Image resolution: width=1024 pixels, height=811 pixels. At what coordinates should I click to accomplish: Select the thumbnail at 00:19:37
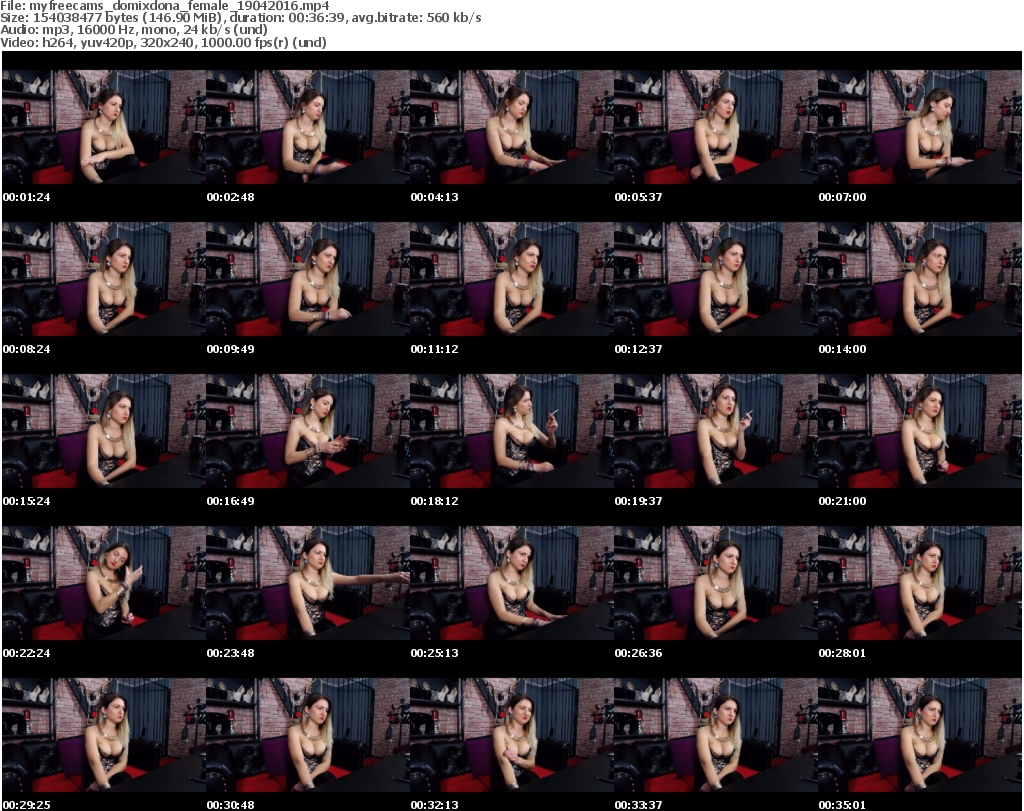coord(716,432)
